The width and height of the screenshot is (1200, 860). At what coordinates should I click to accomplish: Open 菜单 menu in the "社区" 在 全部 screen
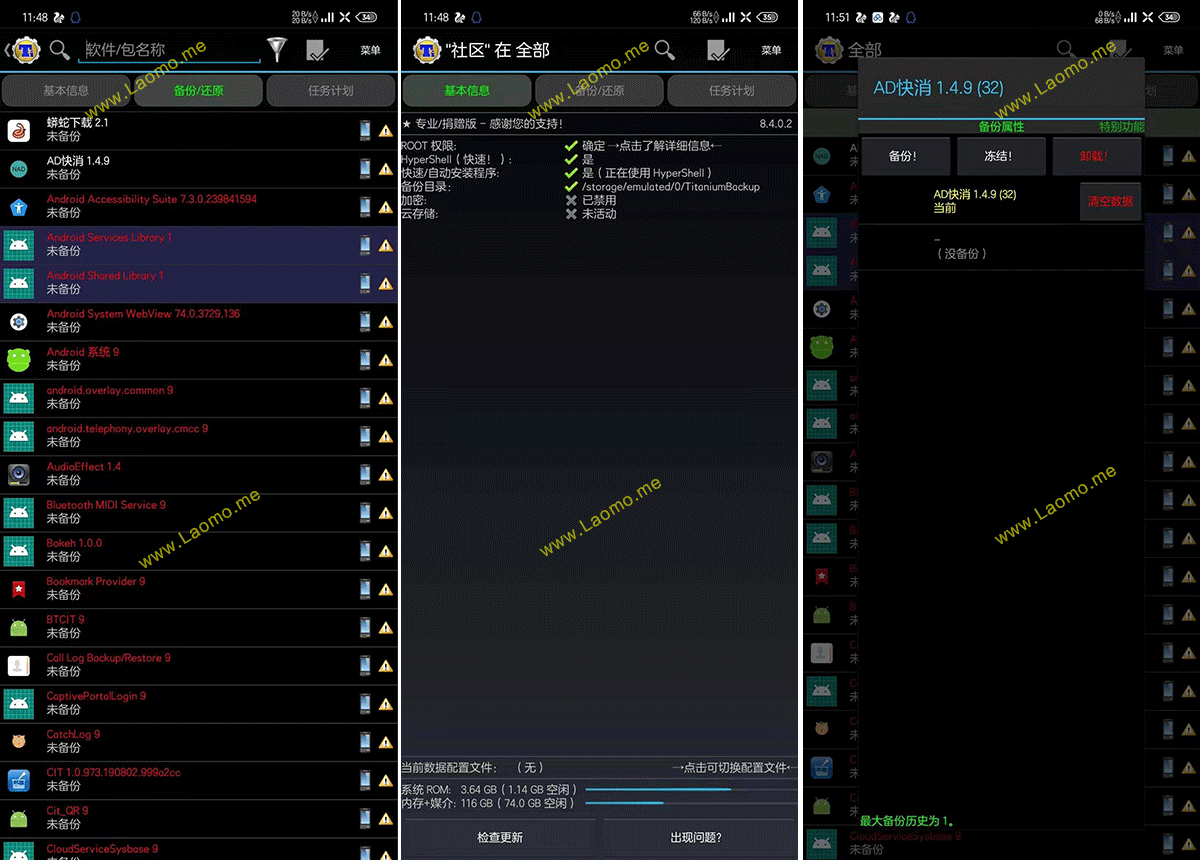coord(771,50)
